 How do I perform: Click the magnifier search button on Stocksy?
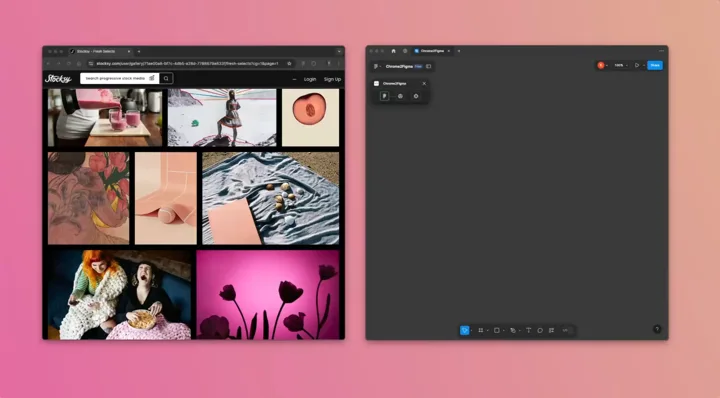pos(166,78)
